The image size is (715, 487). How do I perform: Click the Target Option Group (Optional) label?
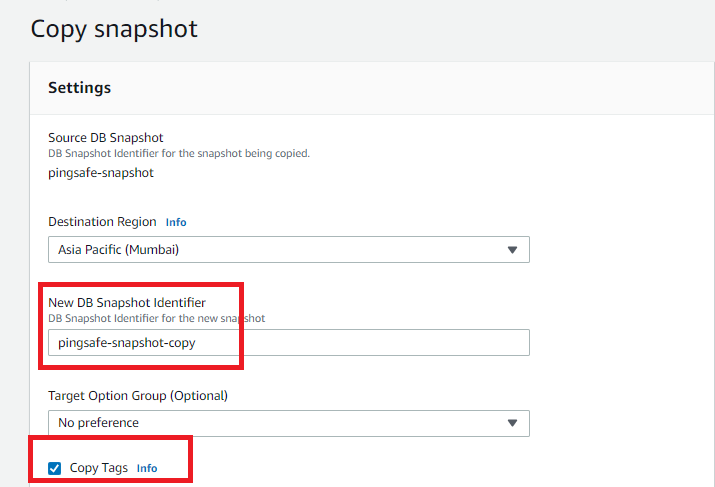138,395
